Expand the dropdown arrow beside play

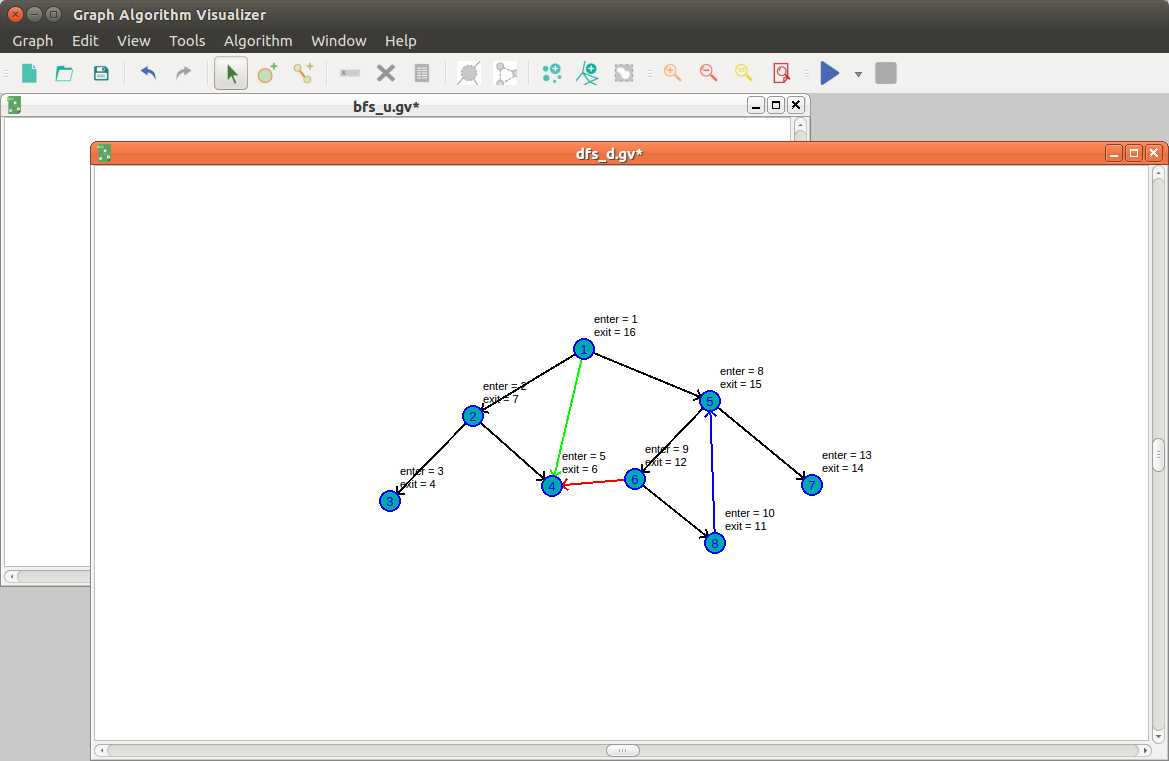click(x=858, y=74)
